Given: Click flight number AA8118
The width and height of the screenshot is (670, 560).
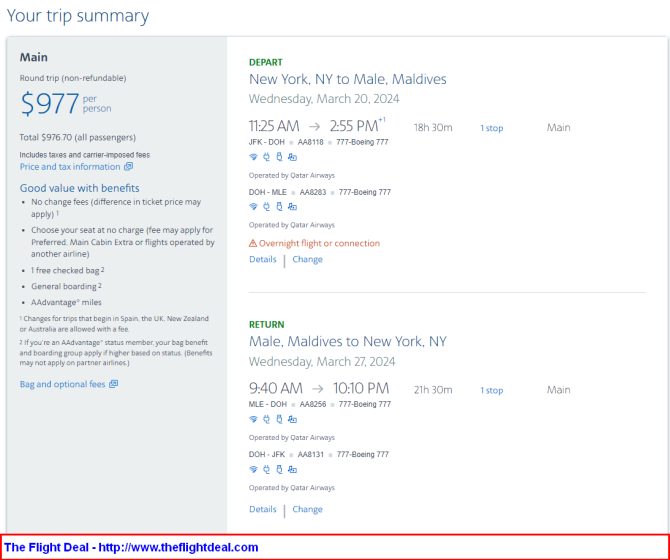Looking at the screenshot, I should pos(311,142).
